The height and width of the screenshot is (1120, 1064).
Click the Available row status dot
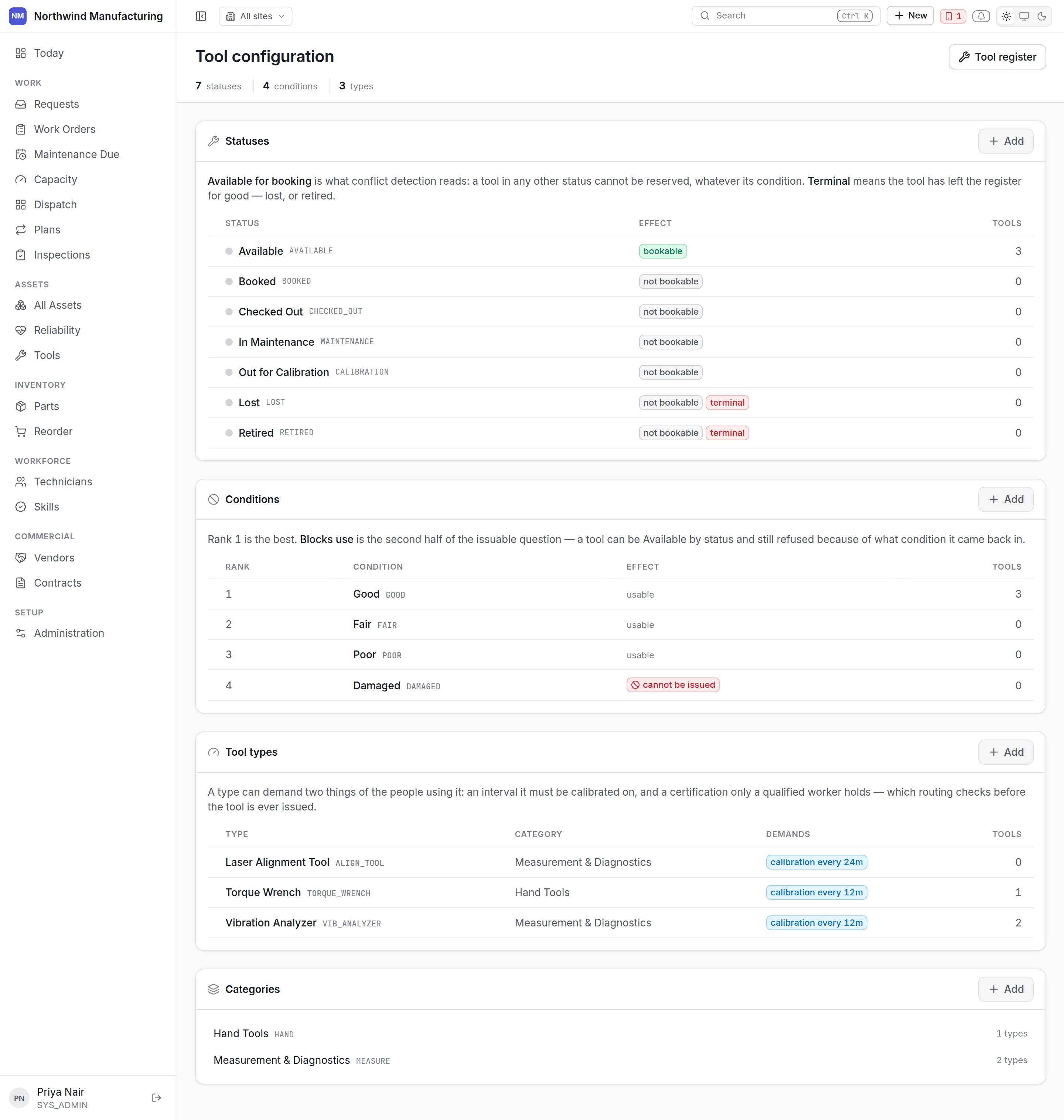pos(229,251)
